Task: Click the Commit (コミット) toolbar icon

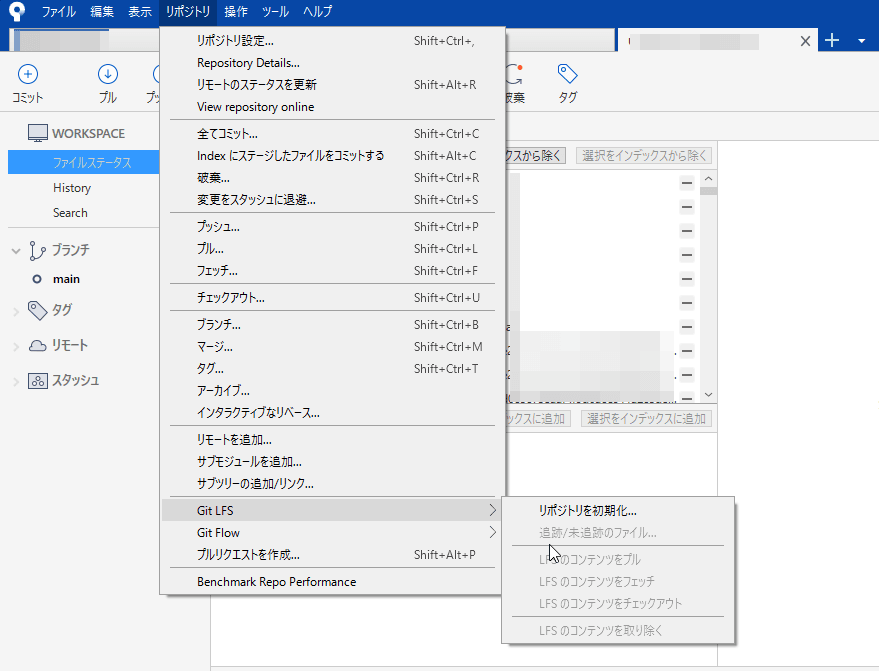Action: coord(28,75)
